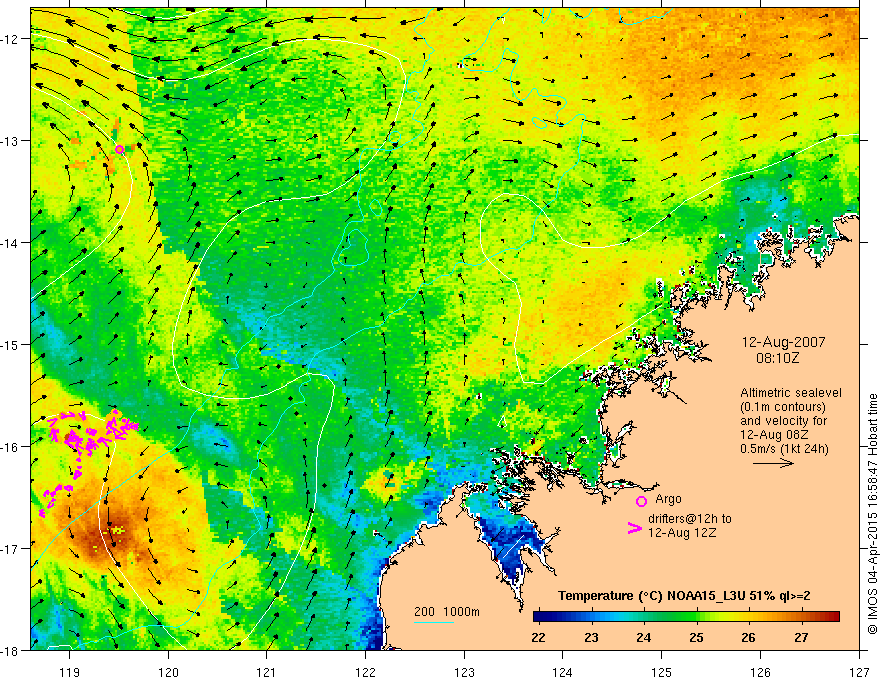Click the color bar tick label 27
The height and width of the screenshot is (680, 880).
[801, 637]
